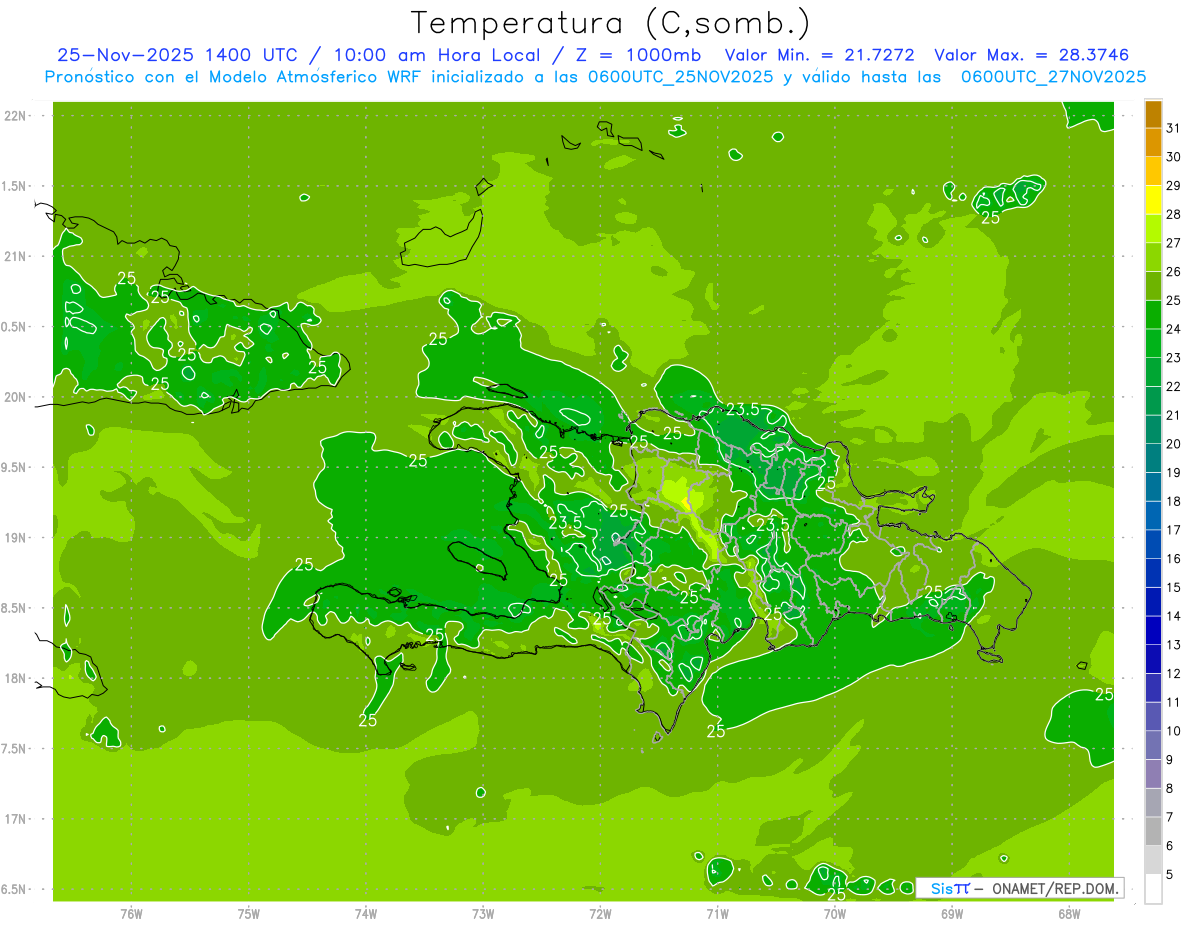Image resolution: width=1200 pixels, height=927 pixels.
Task: Click the "6.5N" latitude axis label
Action: click(x=15, y=890)
